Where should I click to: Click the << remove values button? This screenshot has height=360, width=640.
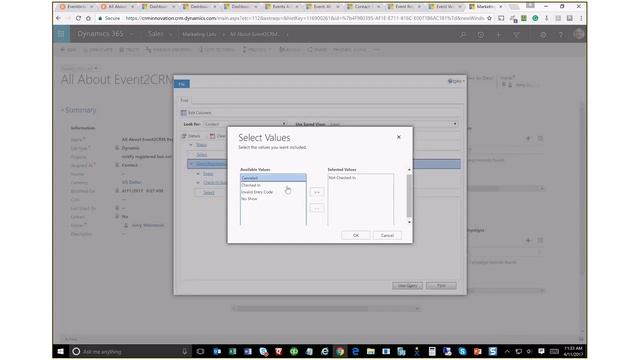317,209
